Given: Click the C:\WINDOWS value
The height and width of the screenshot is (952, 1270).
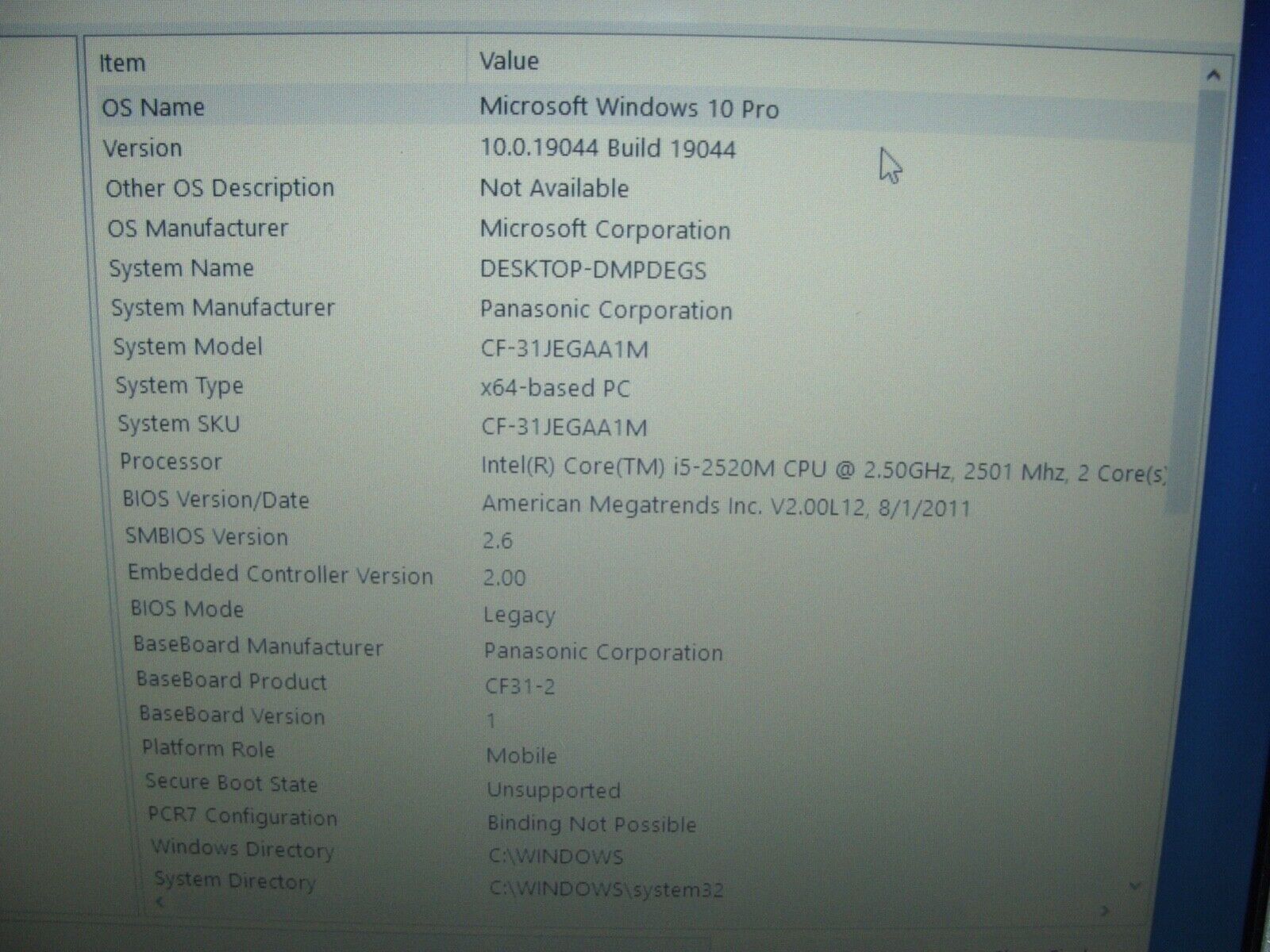Looking at the screenshot, I should point(556,857).
